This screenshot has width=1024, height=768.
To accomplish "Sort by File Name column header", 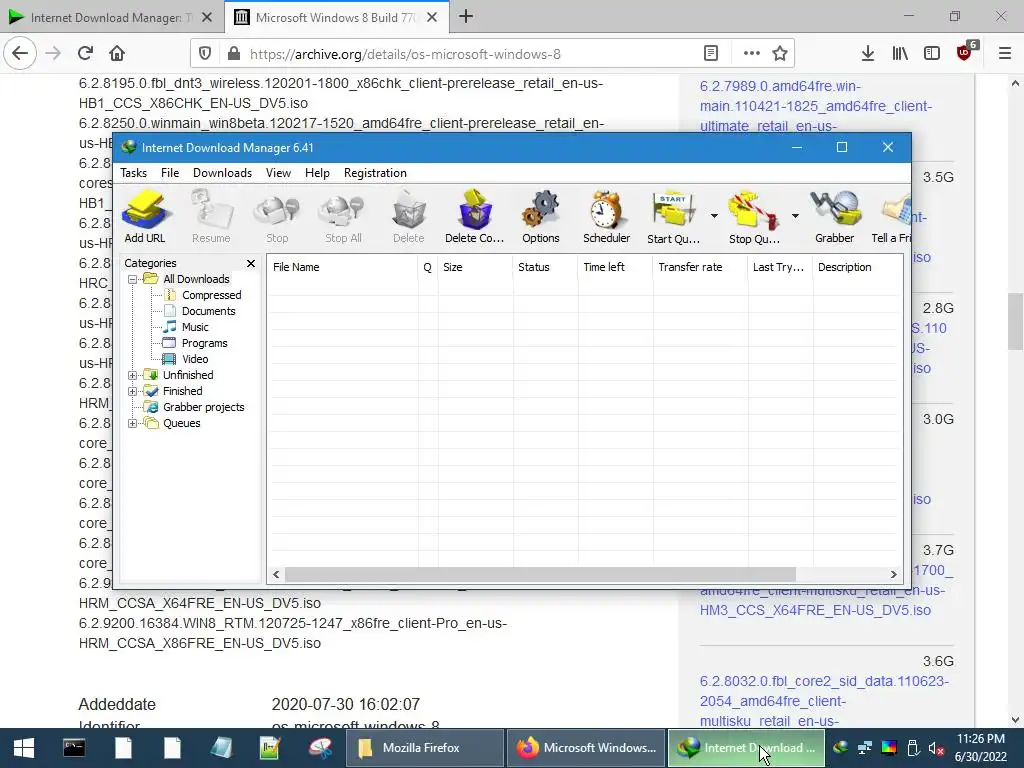I will coord(342,267).
